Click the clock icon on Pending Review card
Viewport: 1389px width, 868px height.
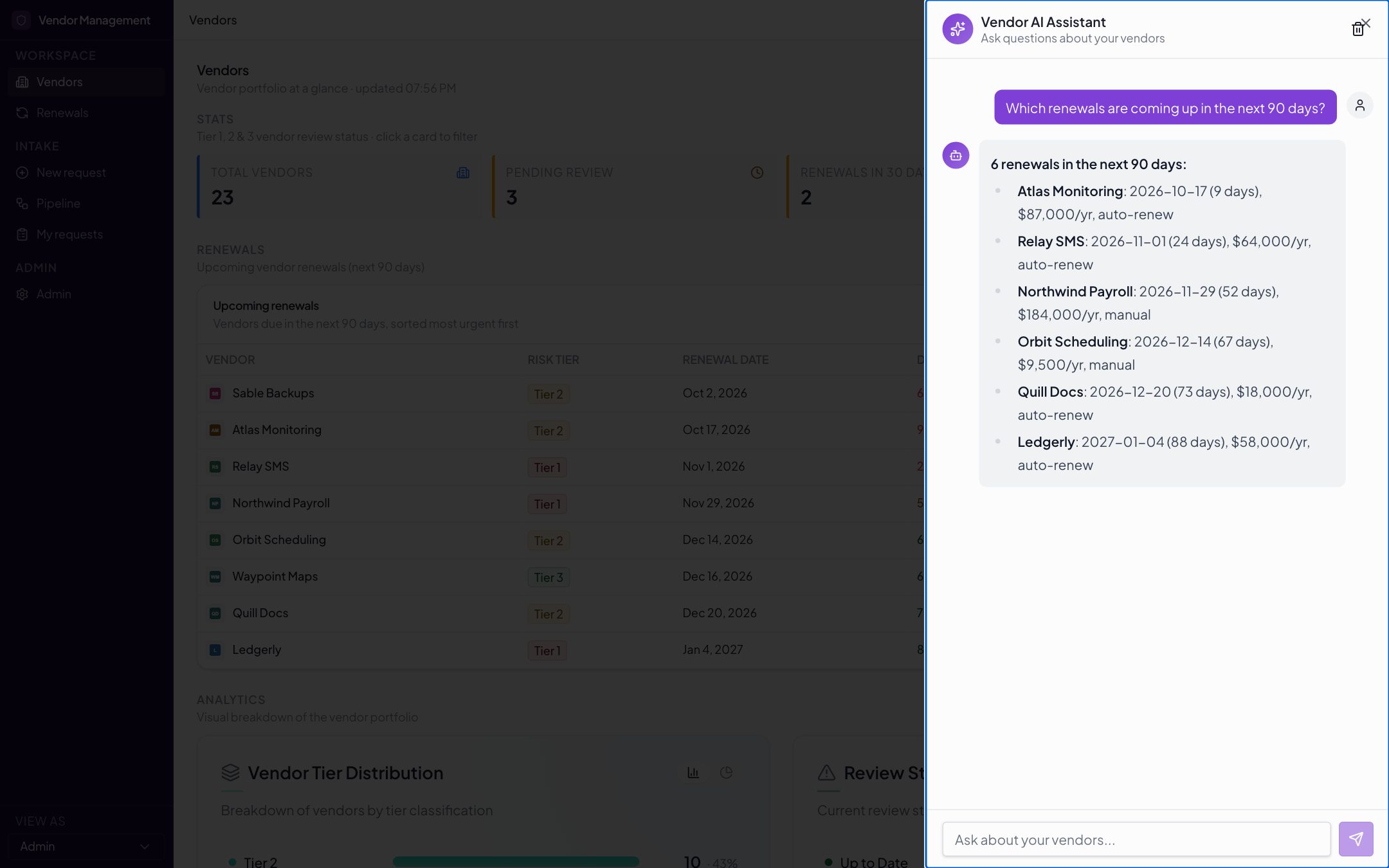point(757,172)
